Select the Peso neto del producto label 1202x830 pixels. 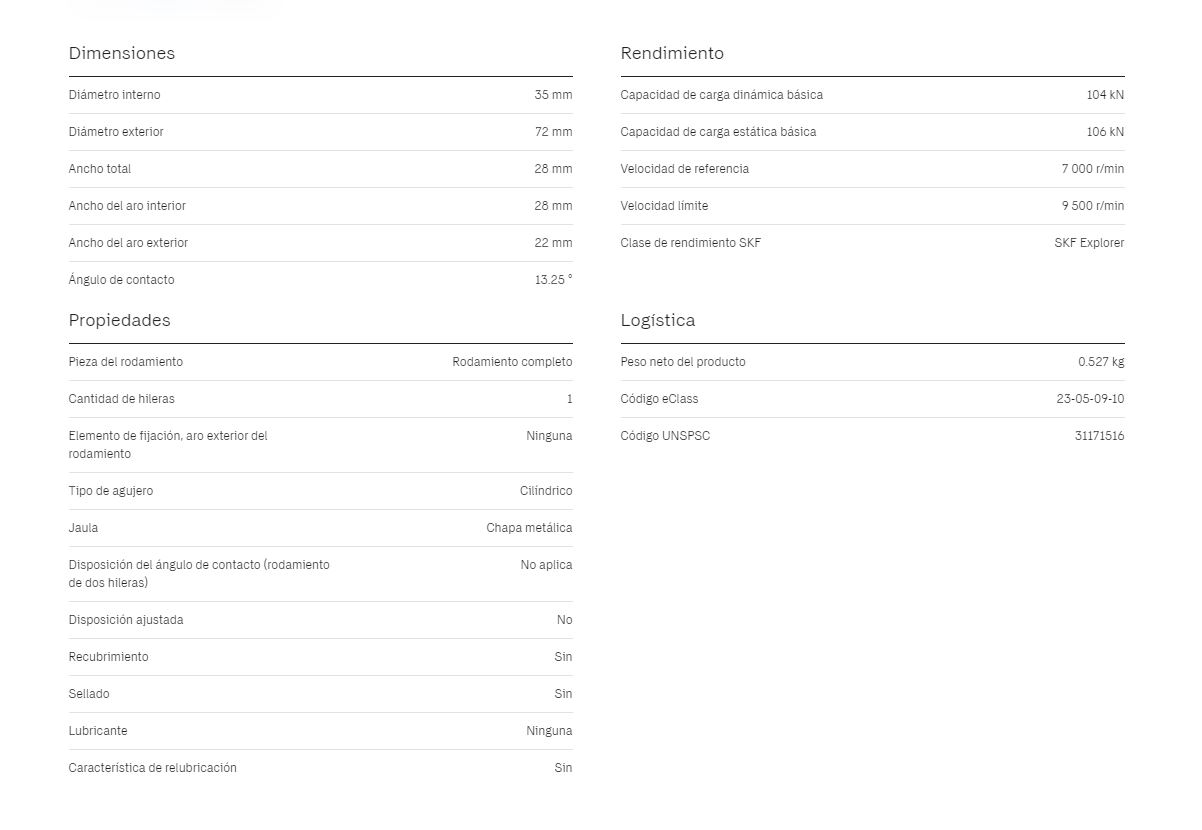(x=682, y=362)
